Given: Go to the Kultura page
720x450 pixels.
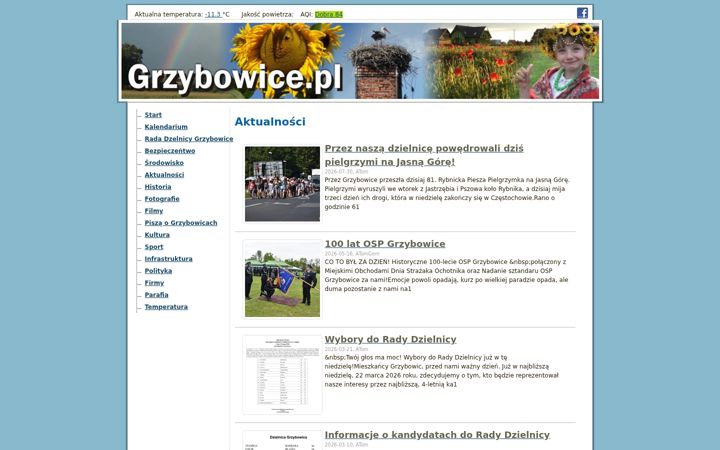Looking at the screenshot, I should pos(157,235).
